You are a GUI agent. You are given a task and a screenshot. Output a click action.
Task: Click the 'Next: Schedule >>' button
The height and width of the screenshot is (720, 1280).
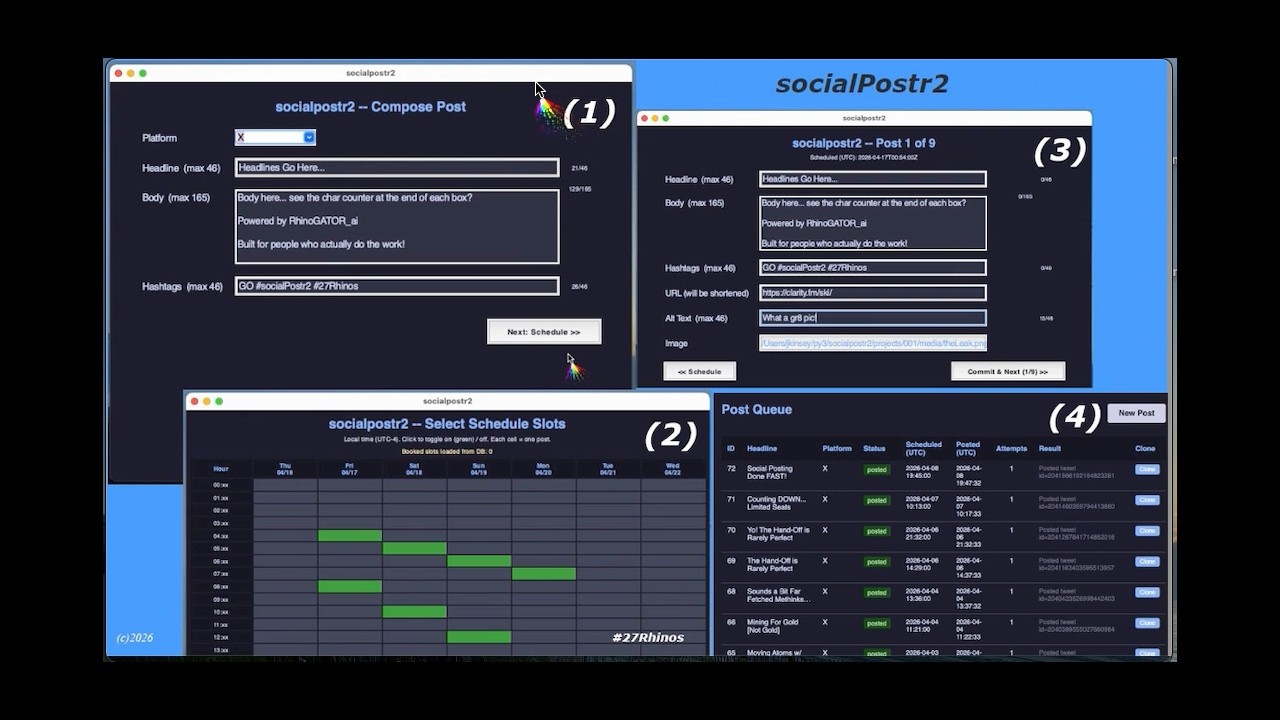pyautogui.click(x=544, y=332)
